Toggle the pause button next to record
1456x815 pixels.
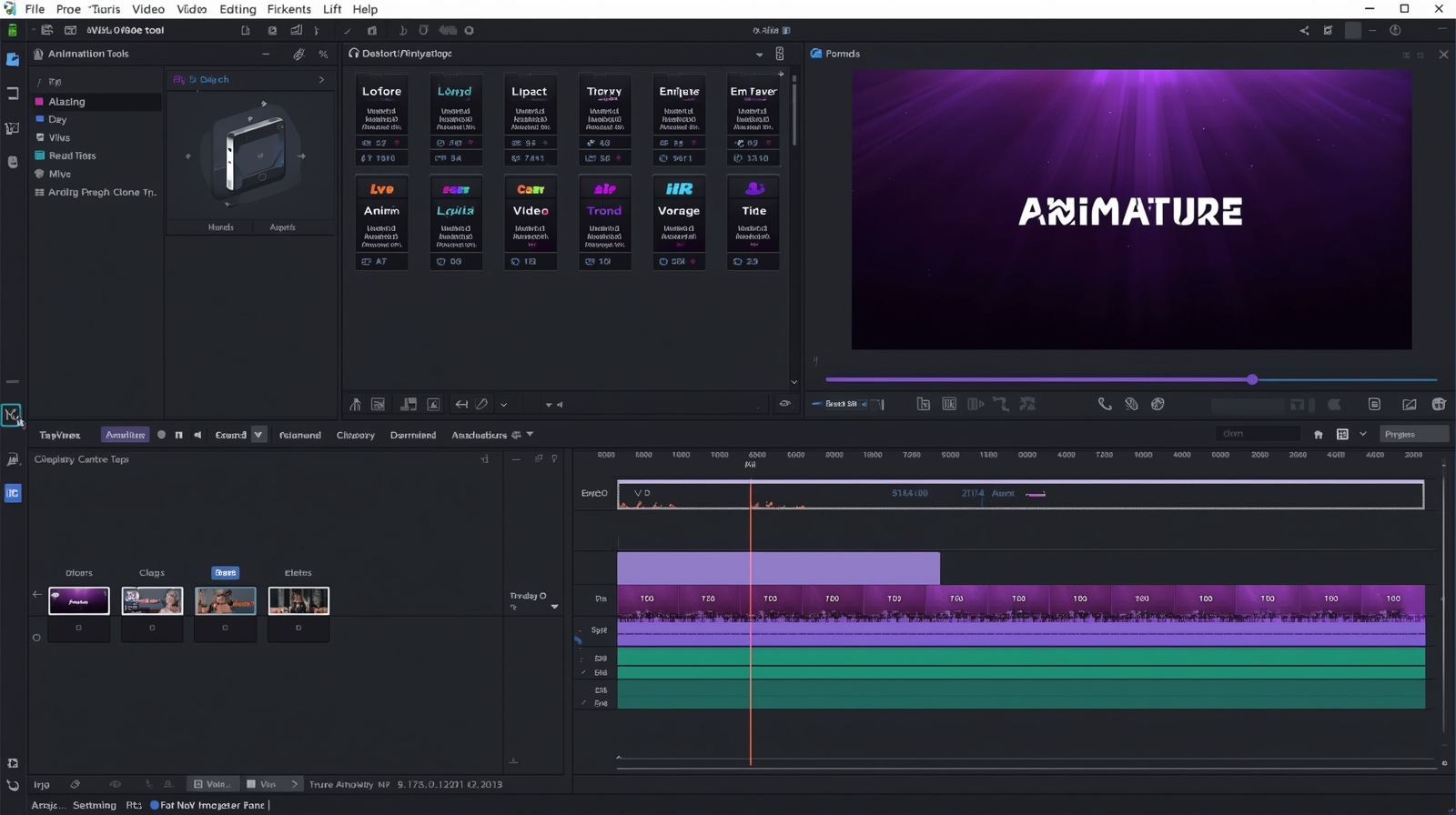tap(178, 435)
